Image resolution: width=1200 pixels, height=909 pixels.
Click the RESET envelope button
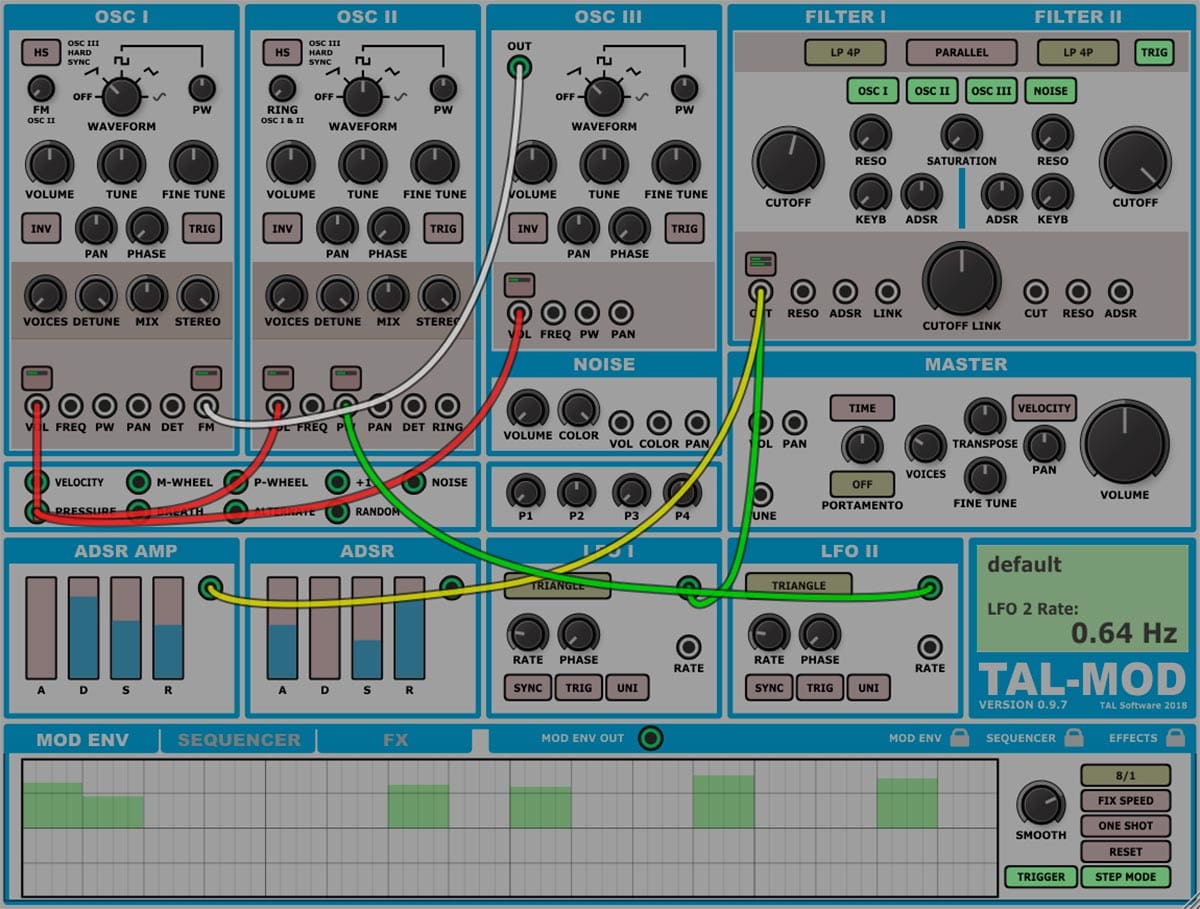[x=1125, y=852]
